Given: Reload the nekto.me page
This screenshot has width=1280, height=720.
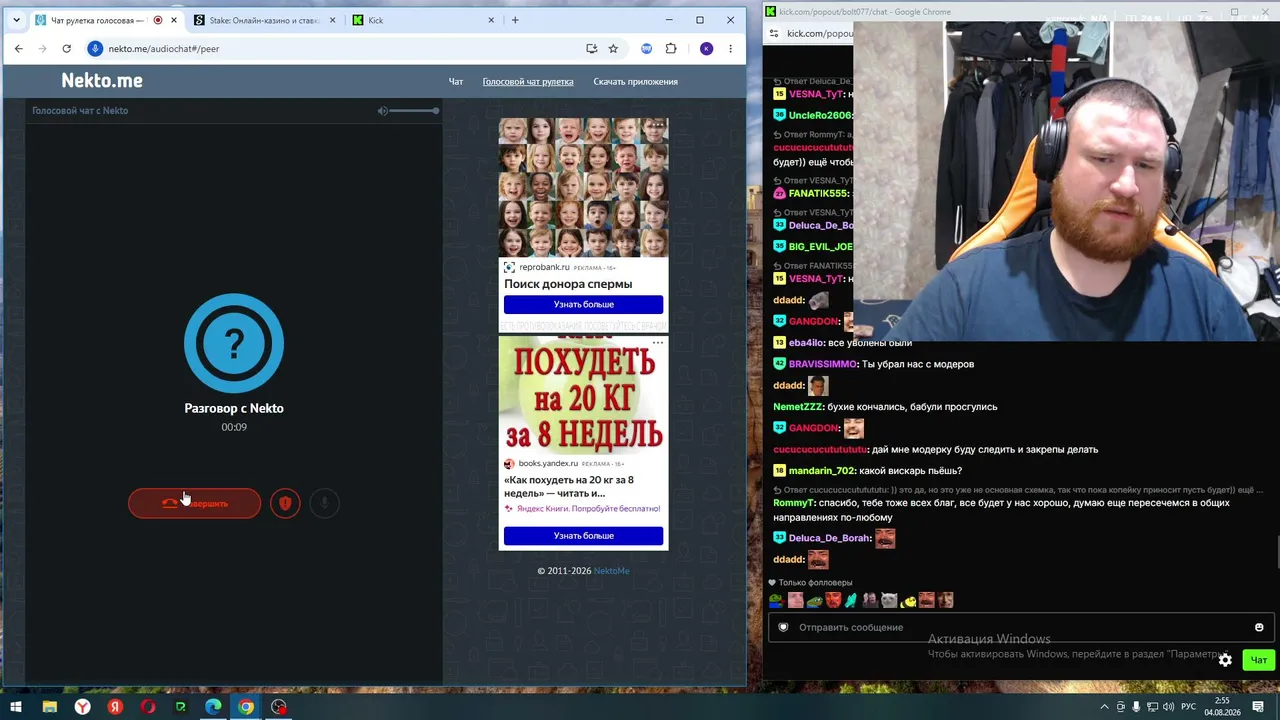Looking at the screenshot, I should [66, 48].
